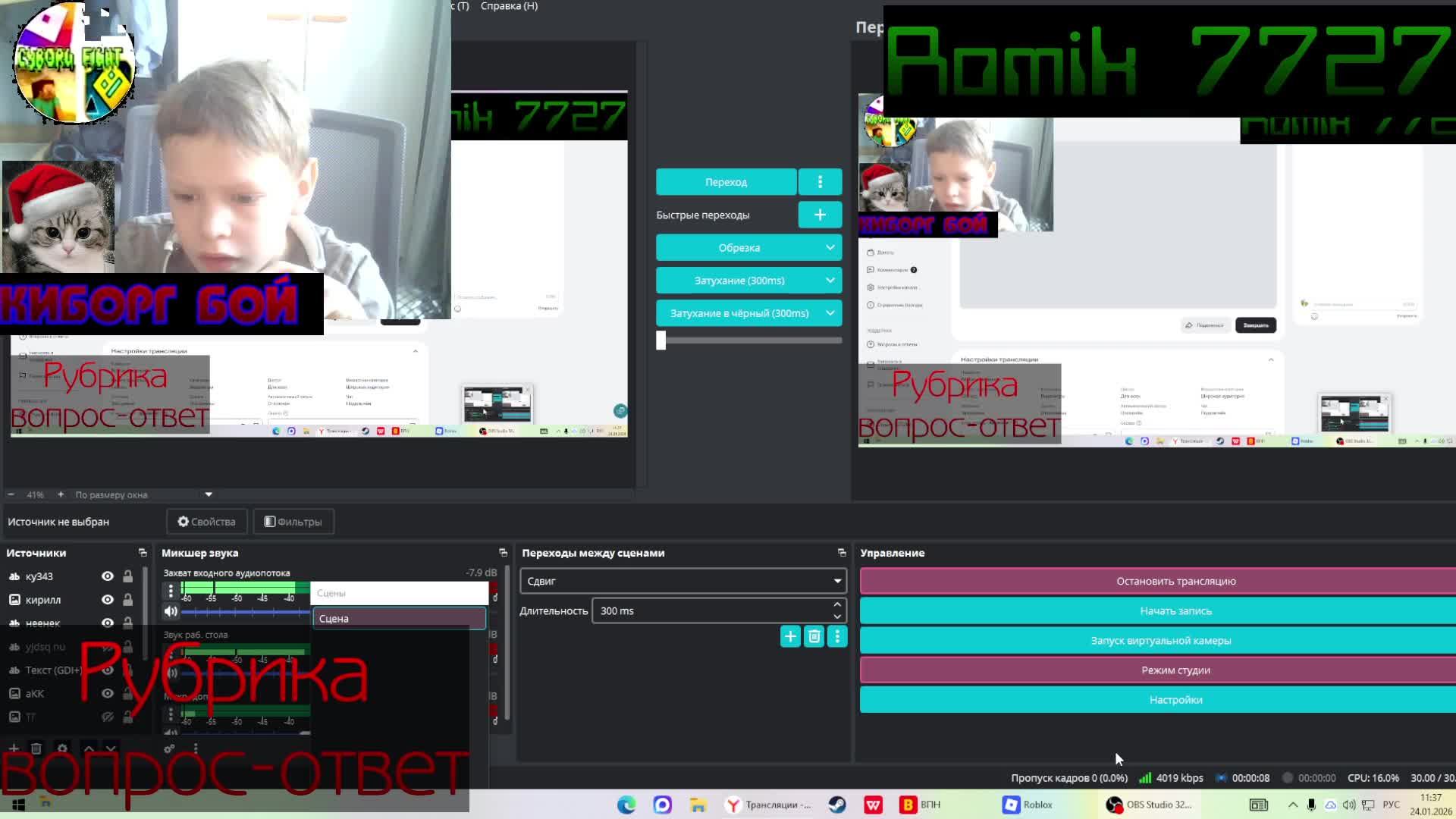
Task: Expand the Сдвиг transition dropdown
Action: 837,581
